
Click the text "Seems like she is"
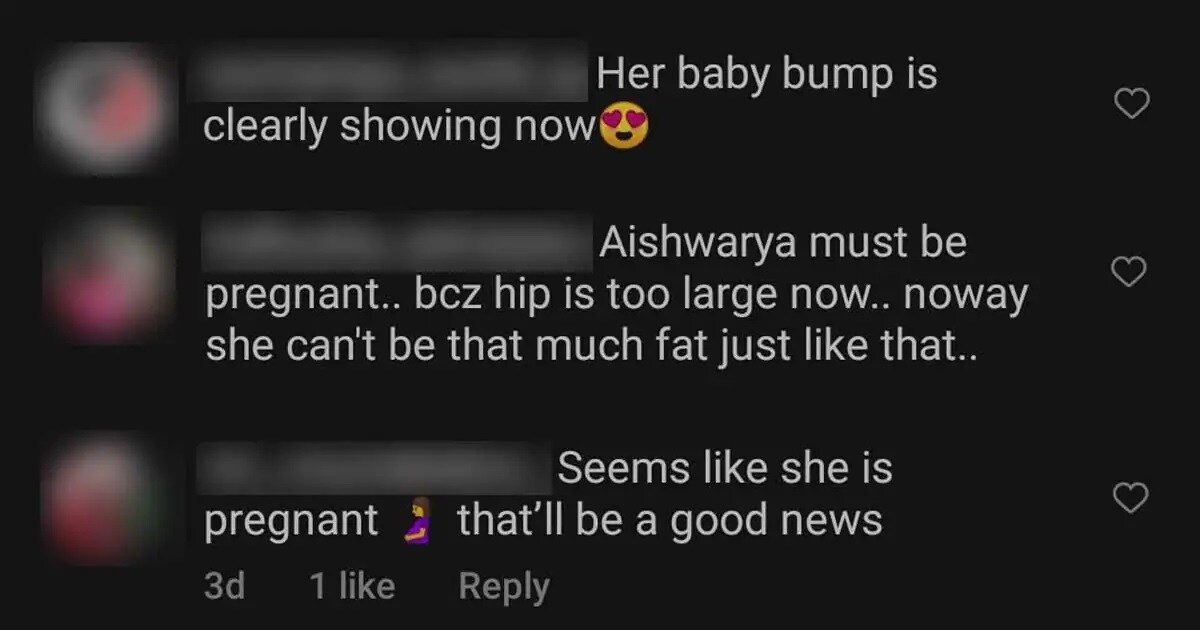coord(725,468)
